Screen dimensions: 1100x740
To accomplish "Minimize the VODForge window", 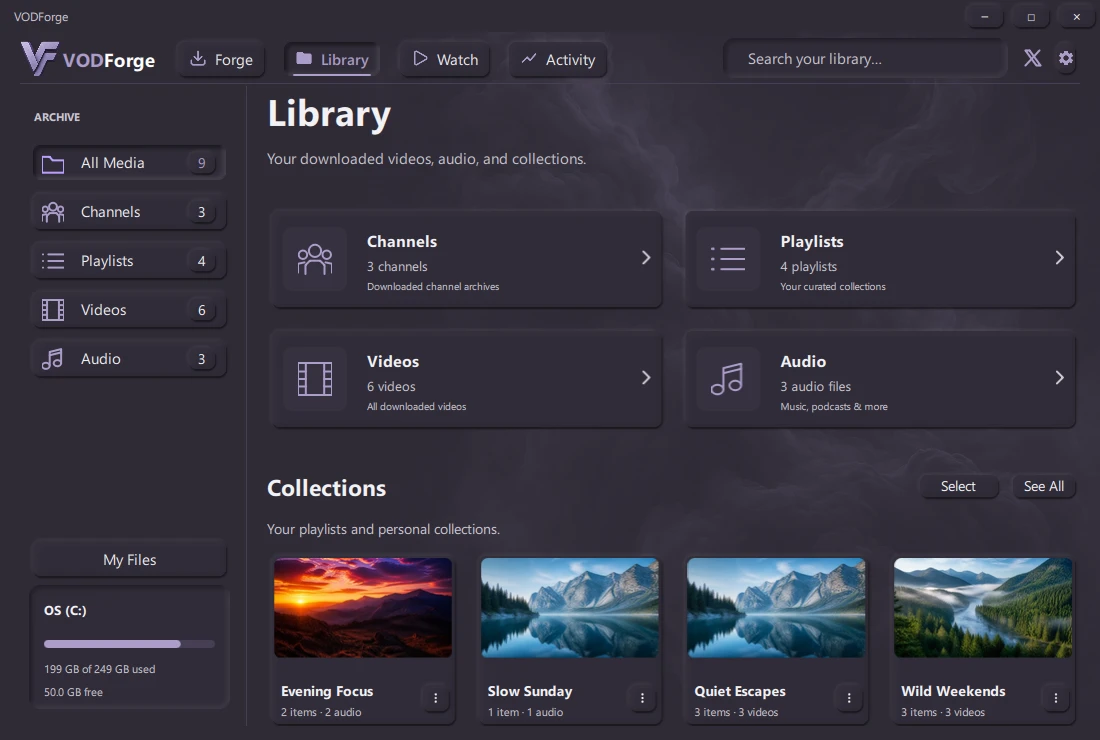I will 985,16.
